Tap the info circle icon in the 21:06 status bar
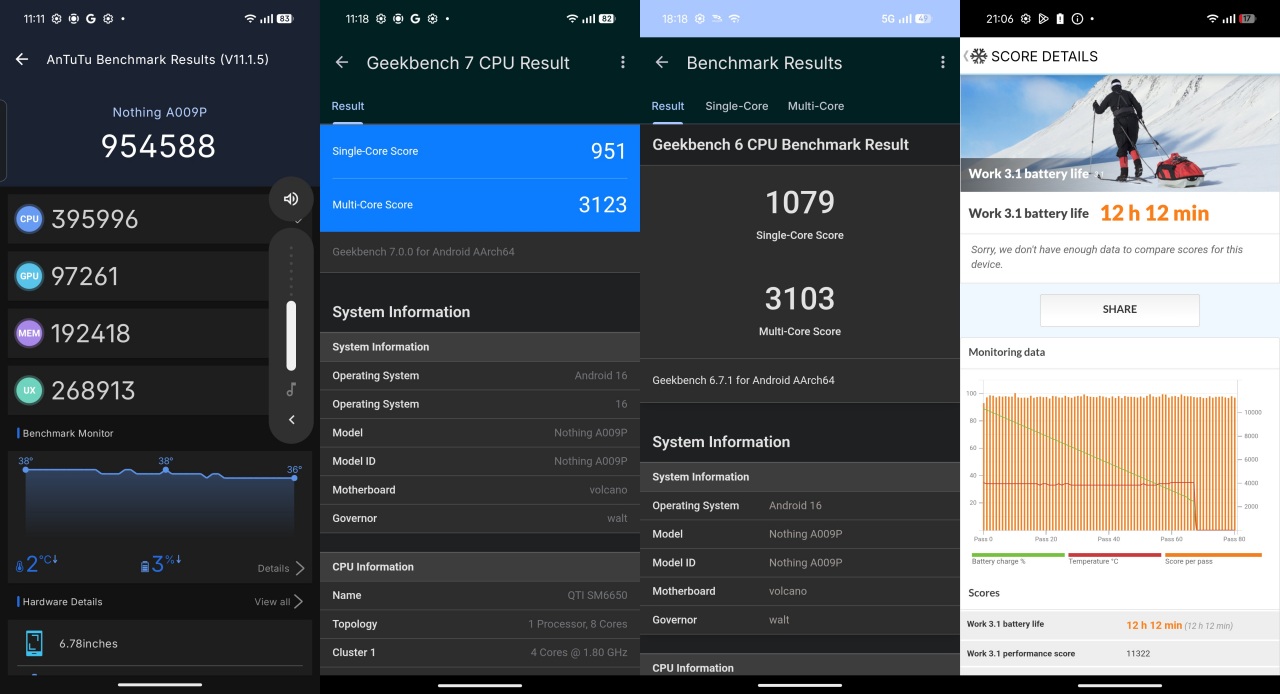 point(1077,19)
